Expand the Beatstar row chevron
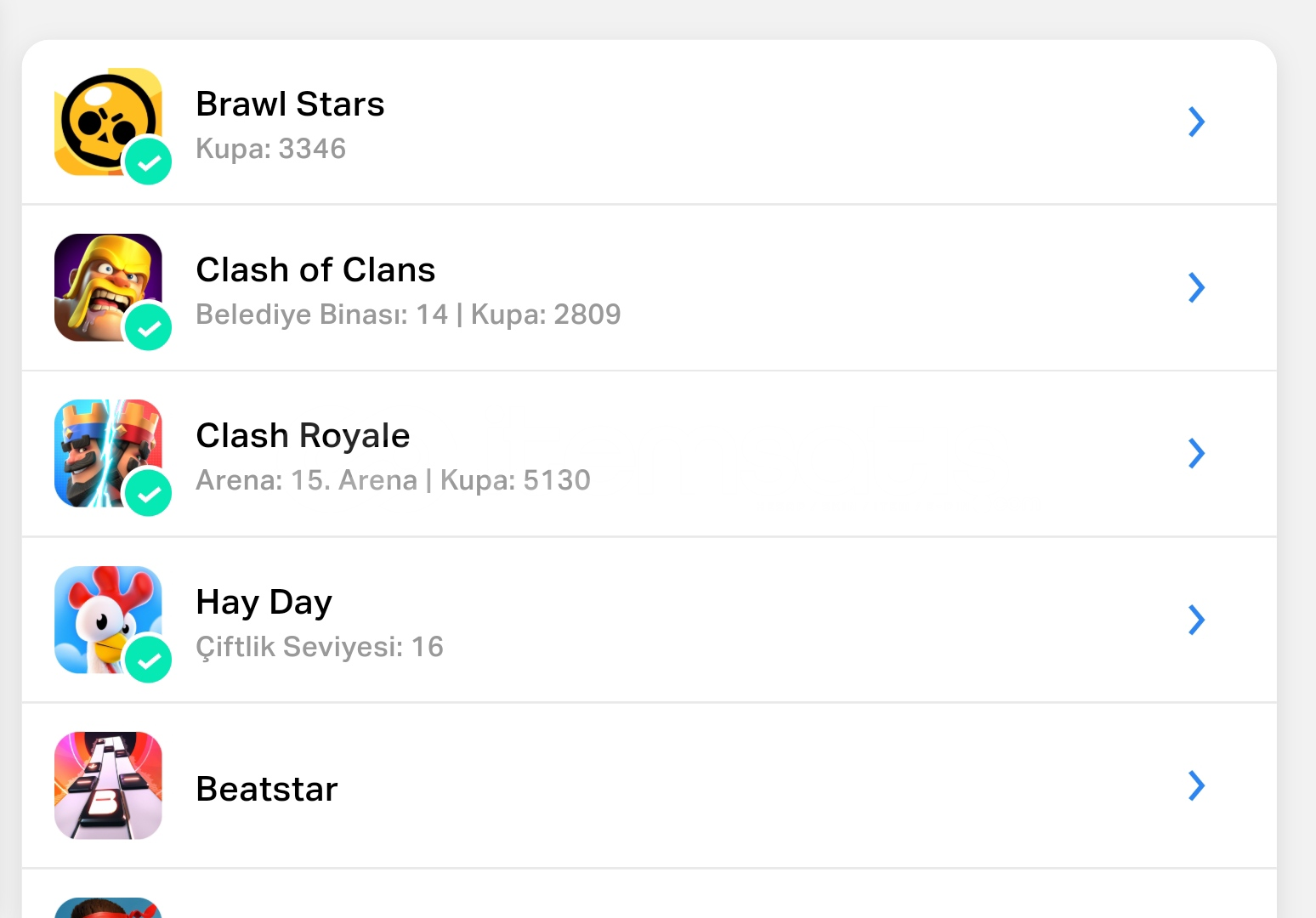 tap(1196, 785)
